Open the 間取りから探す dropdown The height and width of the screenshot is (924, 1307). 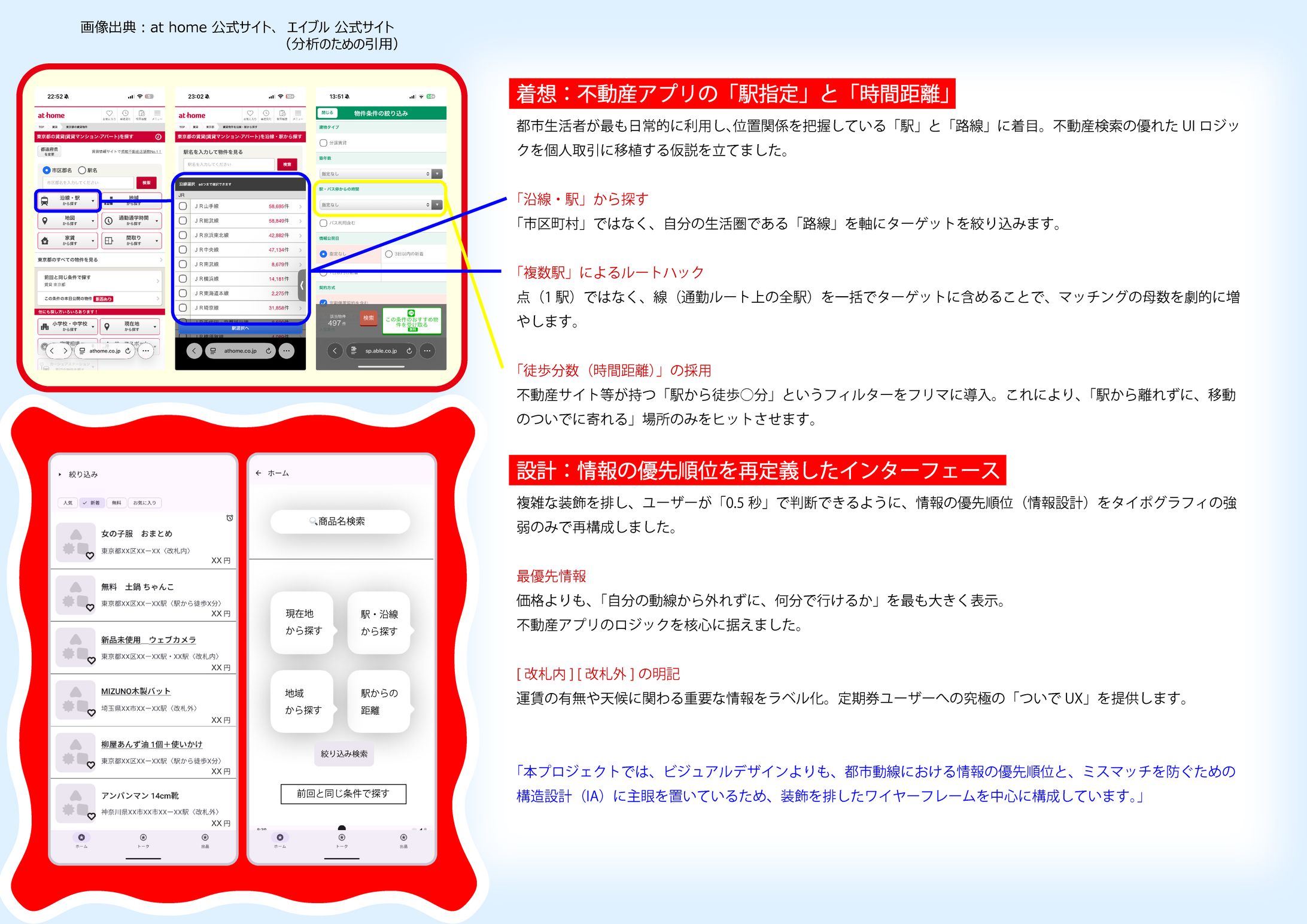tap(132, 241)
